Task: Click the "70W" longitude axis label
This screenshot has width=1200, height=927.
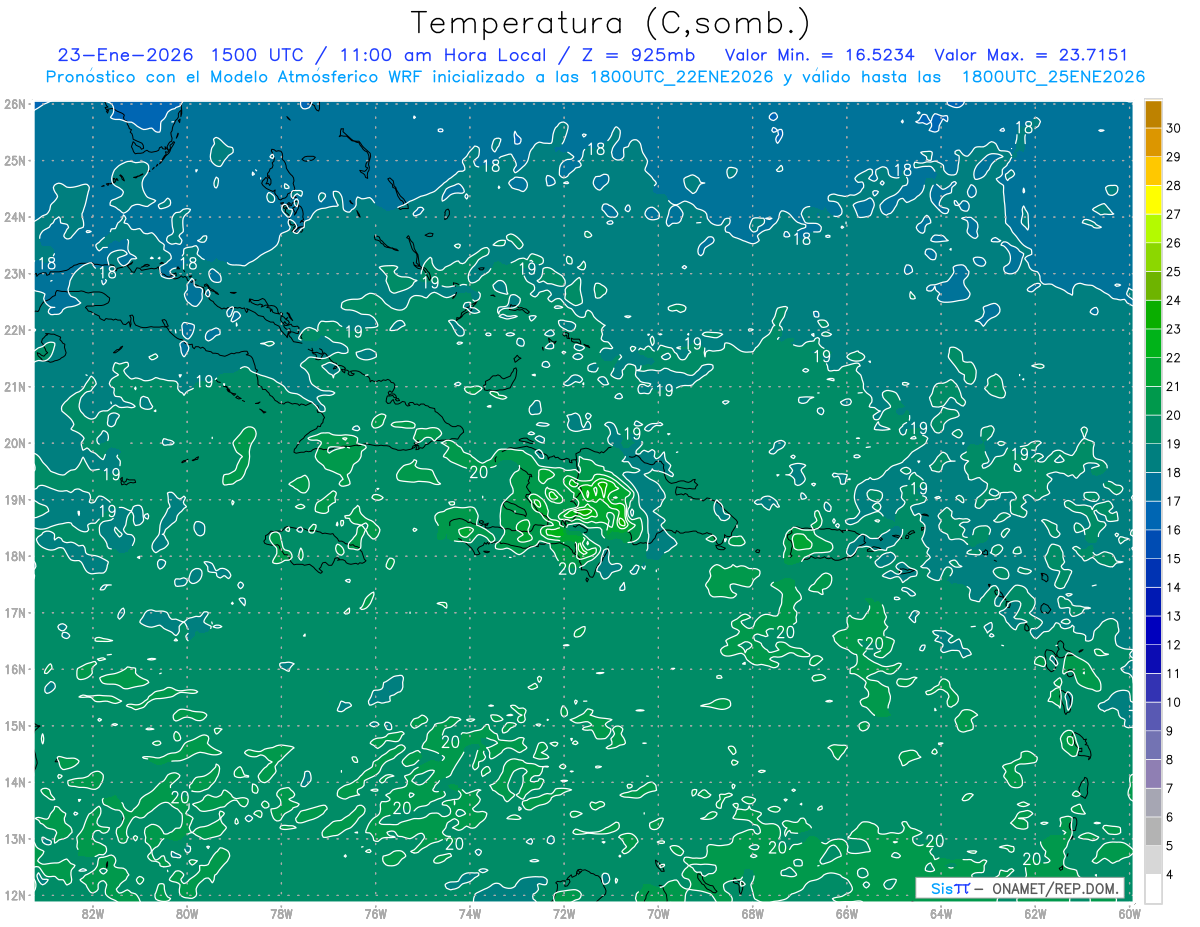Action: [x=658, y=912]
